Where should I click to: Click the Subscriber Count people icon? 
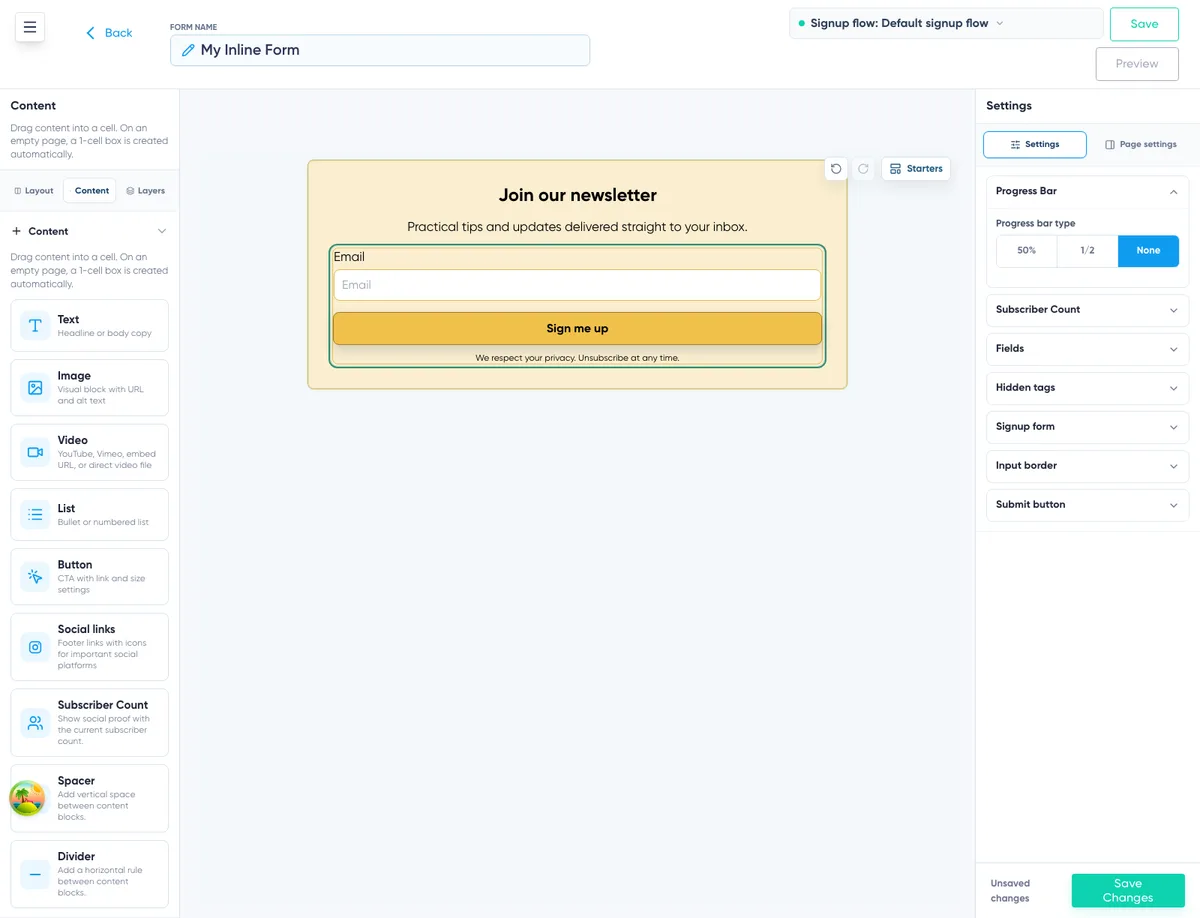(35, 722)
